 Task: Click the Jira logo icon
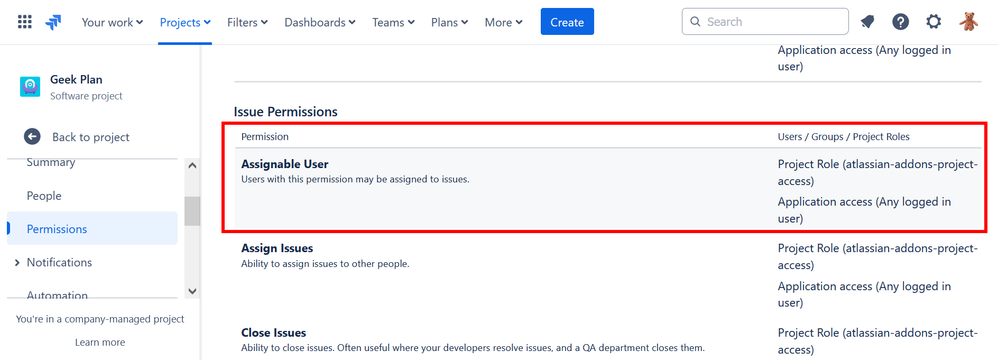[53, 22]
